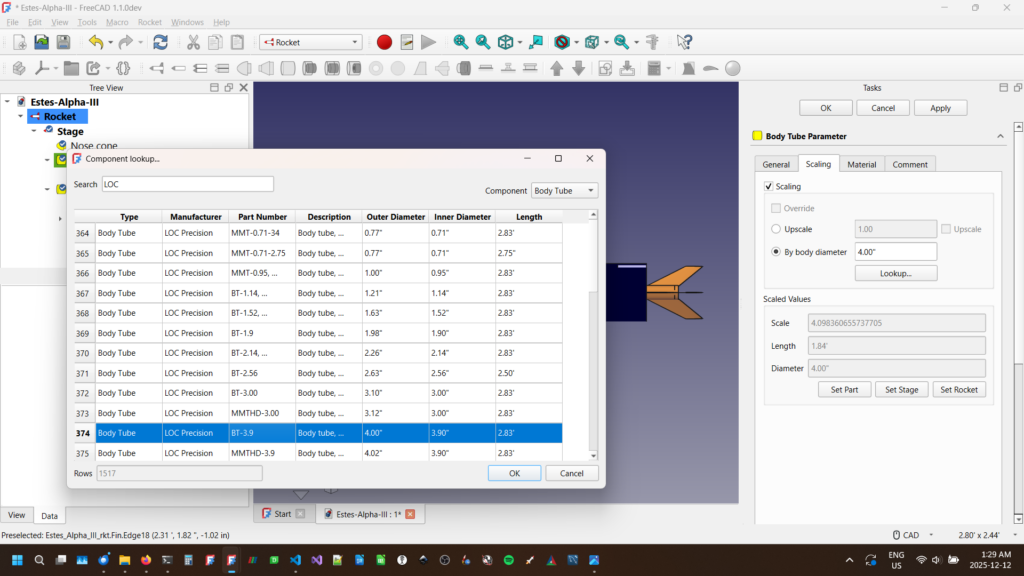
Task: Click the Refresh recompute icon
Action: coord(160,42)
